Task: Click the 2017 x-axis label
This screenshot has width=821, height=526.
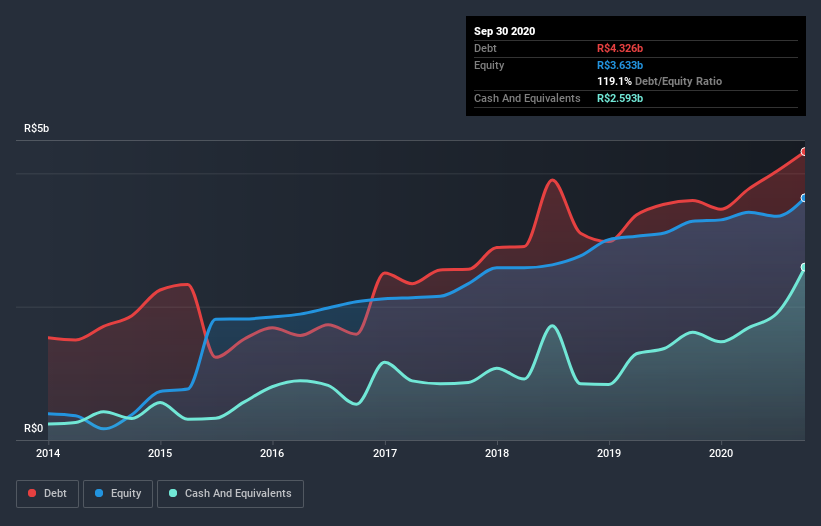Action: click(x=385, y=453)
